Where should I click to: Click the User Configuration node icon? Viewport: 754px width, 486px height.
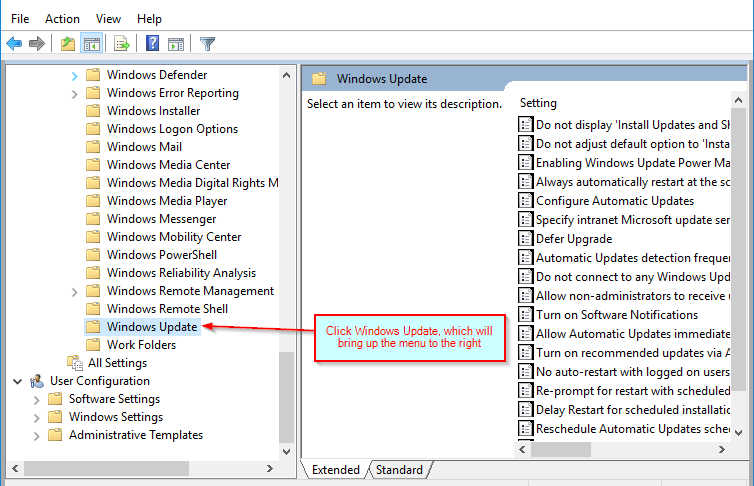pyautogui.click(x=37, y=381)
